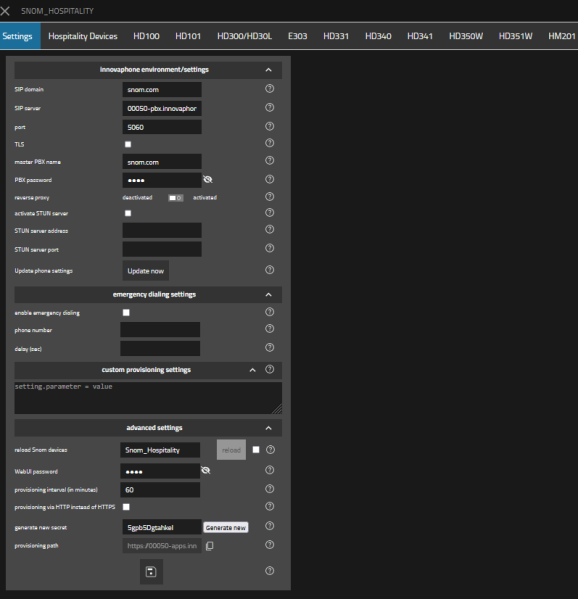Open help for SIP server field

[x=269, y=107]
